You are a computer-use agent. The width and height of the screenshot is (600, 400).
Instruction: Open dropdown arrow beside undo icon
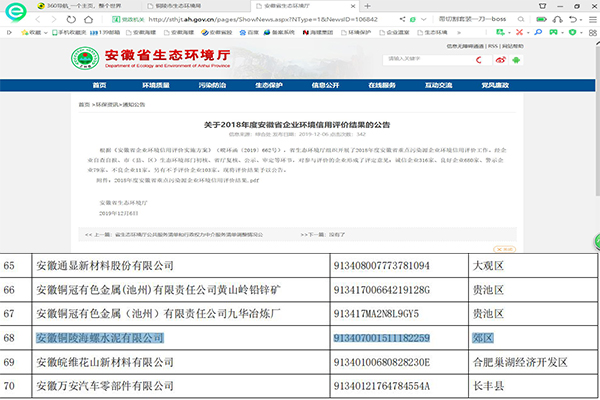581,20
